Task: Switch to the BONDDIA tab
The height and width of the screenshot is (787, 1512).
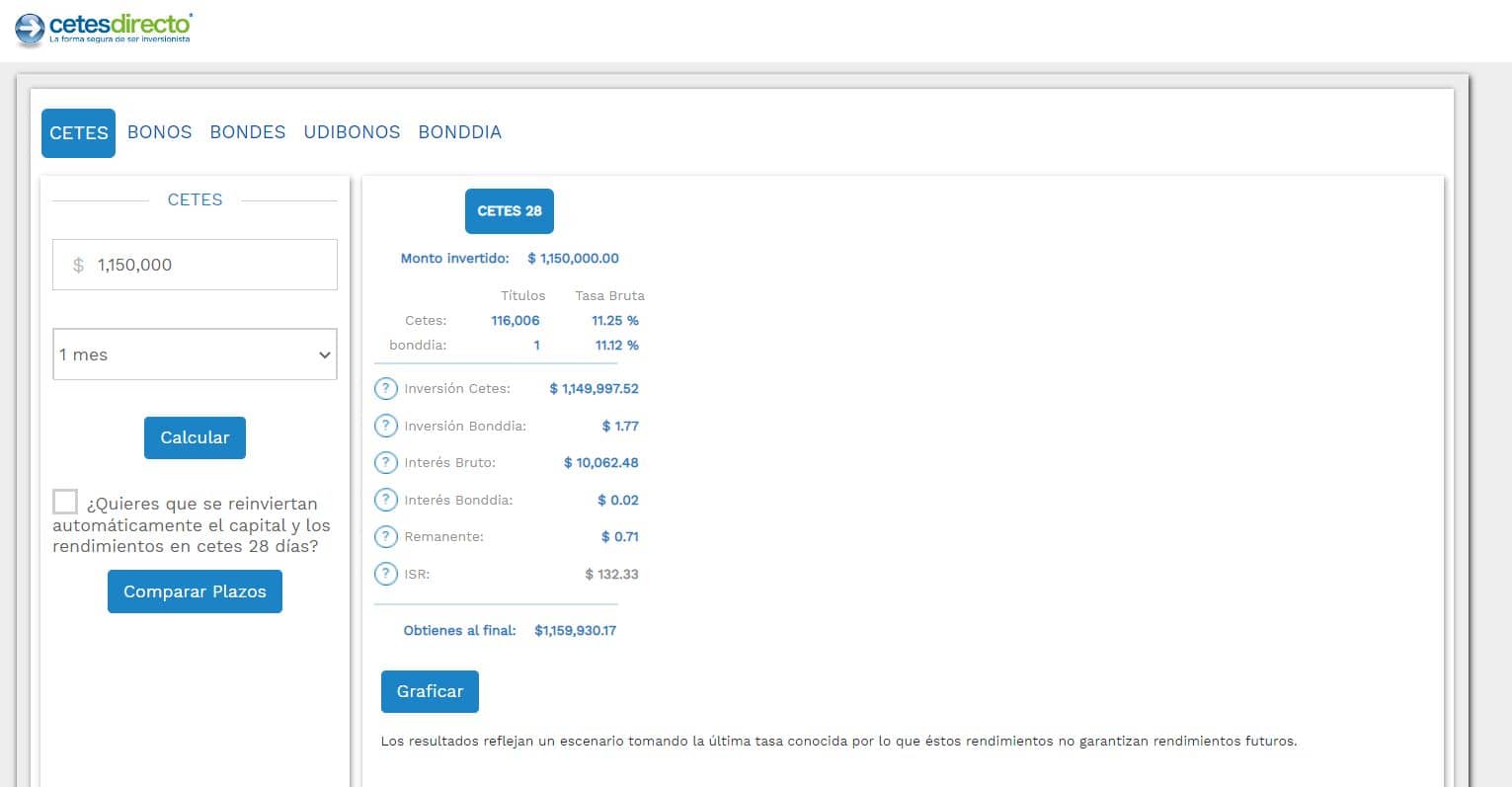Action: click(x=460, y=132)
